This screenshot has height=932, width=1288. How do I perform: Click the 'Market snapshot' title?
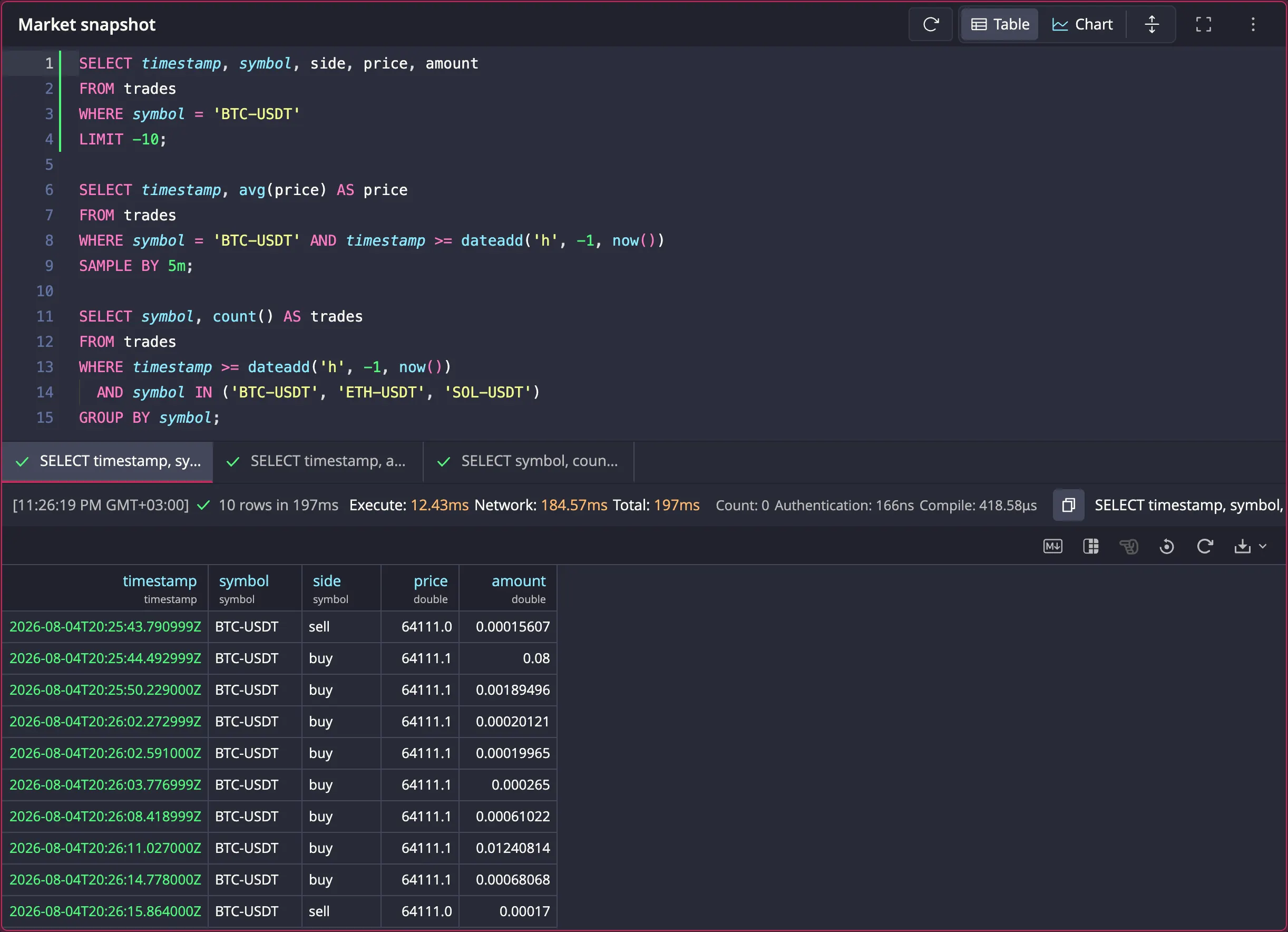[87, 24]
